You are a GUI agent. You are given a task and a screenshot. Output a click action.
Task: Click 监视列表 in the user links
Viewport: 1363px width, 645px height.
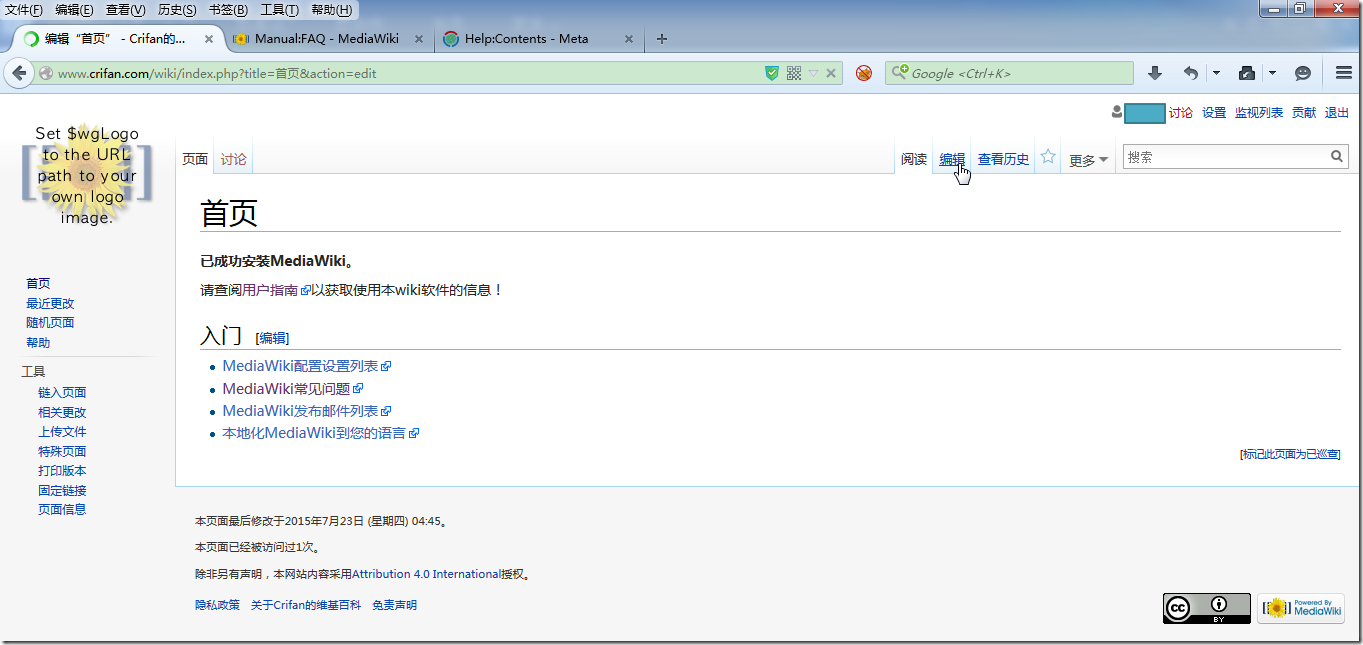coord(1259,113)
